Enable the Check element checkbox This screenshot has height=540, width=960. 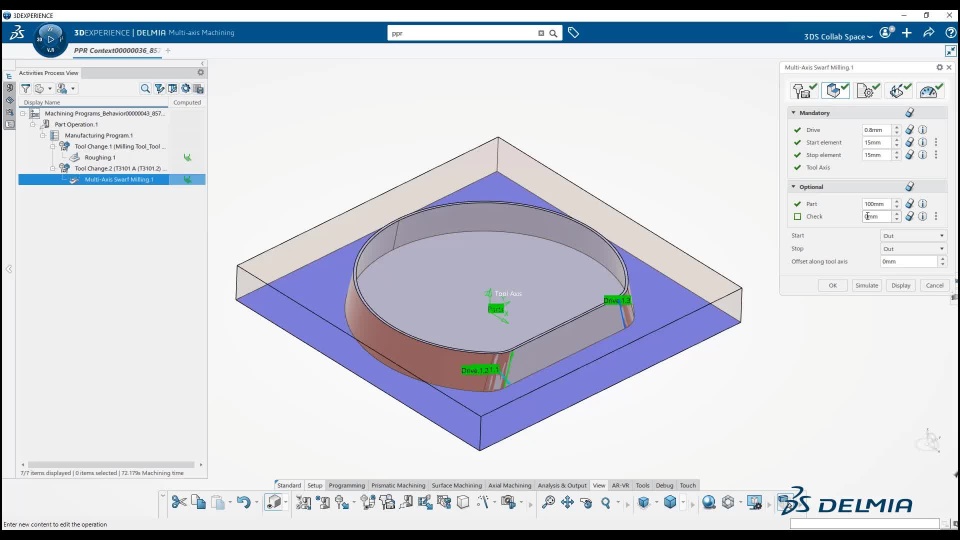[797, 216]
